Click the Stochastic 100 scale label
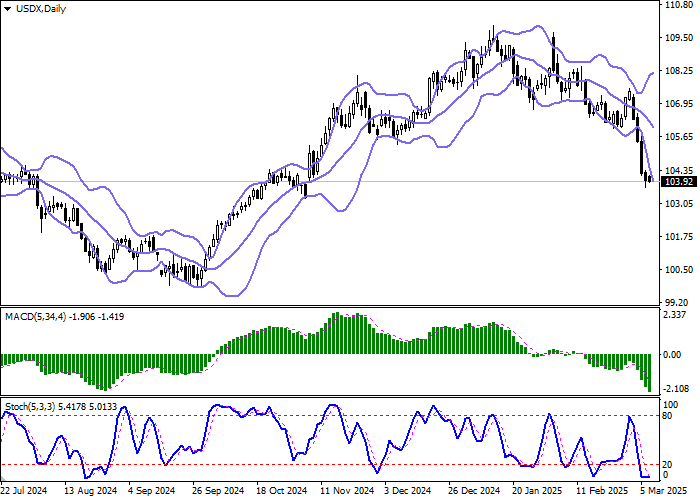This screenshot has height=500, width=700. 672,403
